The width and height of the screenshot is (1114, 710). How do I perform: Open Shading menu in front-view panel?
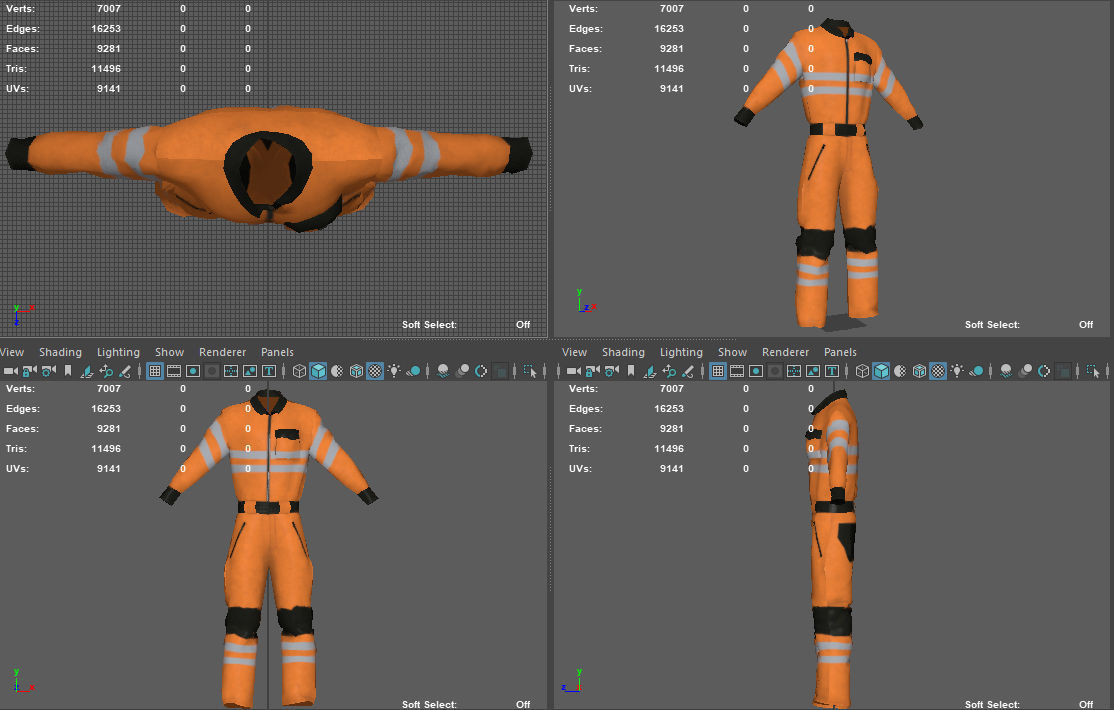pos(60,353)
